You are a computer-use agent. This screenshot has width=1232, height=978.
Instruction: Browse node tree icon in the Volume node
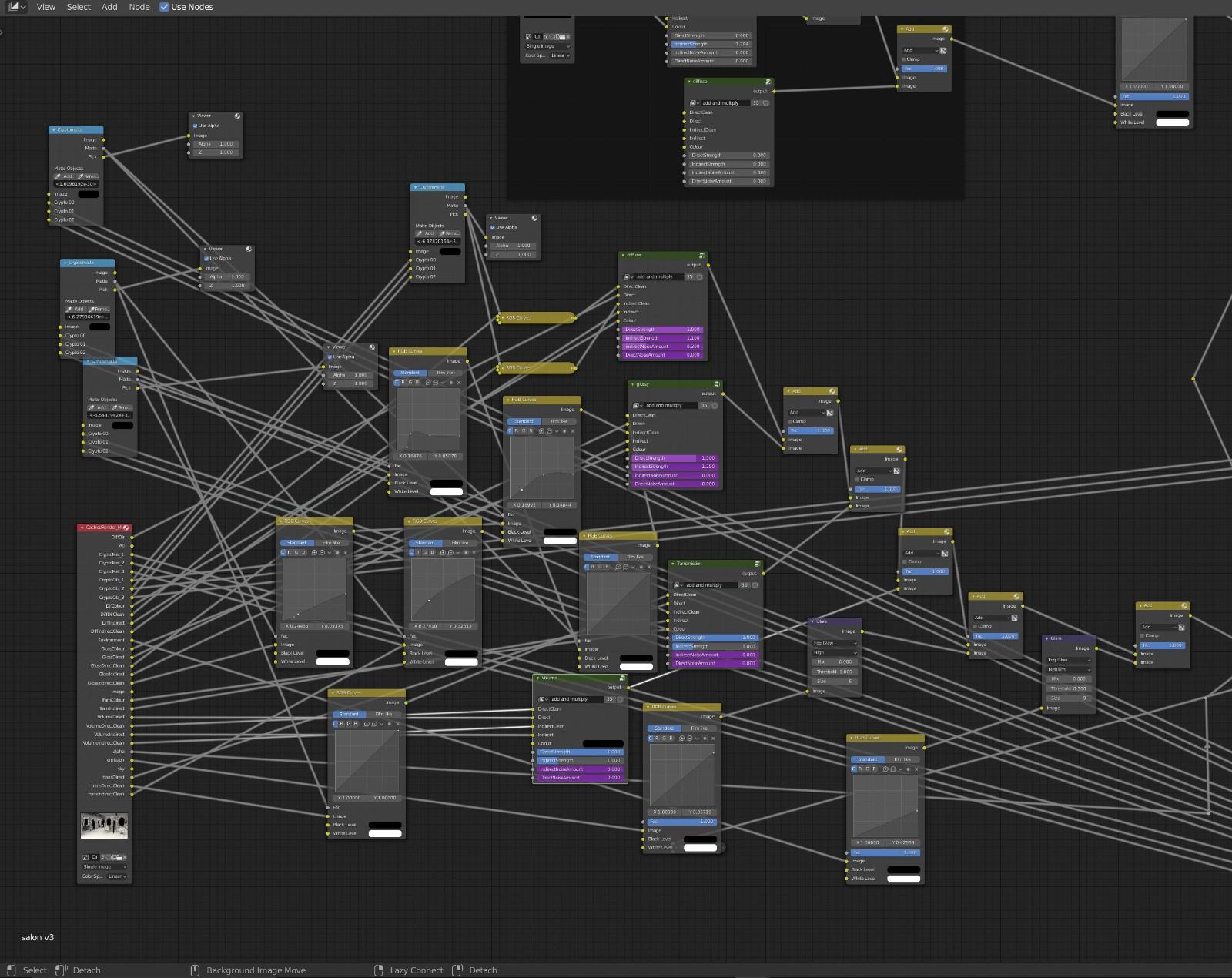[x=543, y=700]
